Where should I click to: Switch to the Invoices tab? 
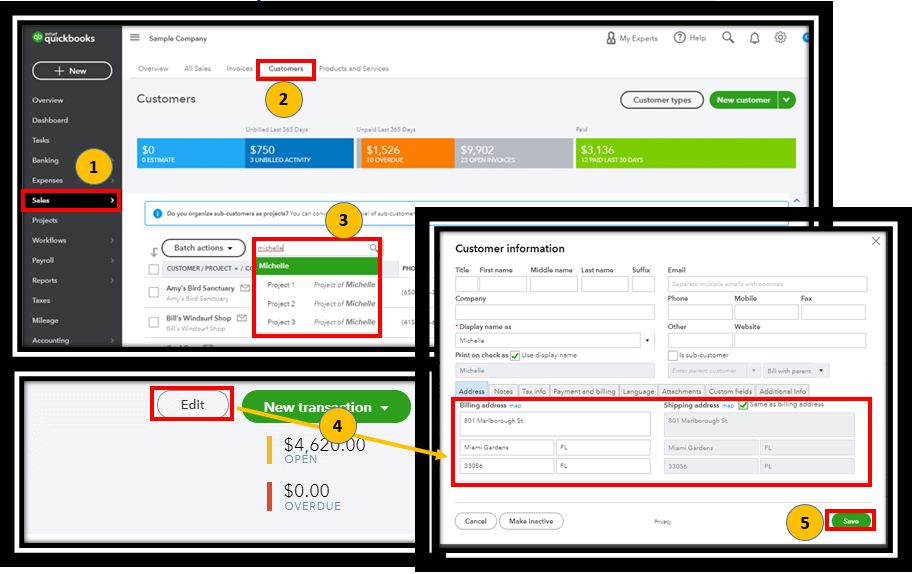click(240, 69)
